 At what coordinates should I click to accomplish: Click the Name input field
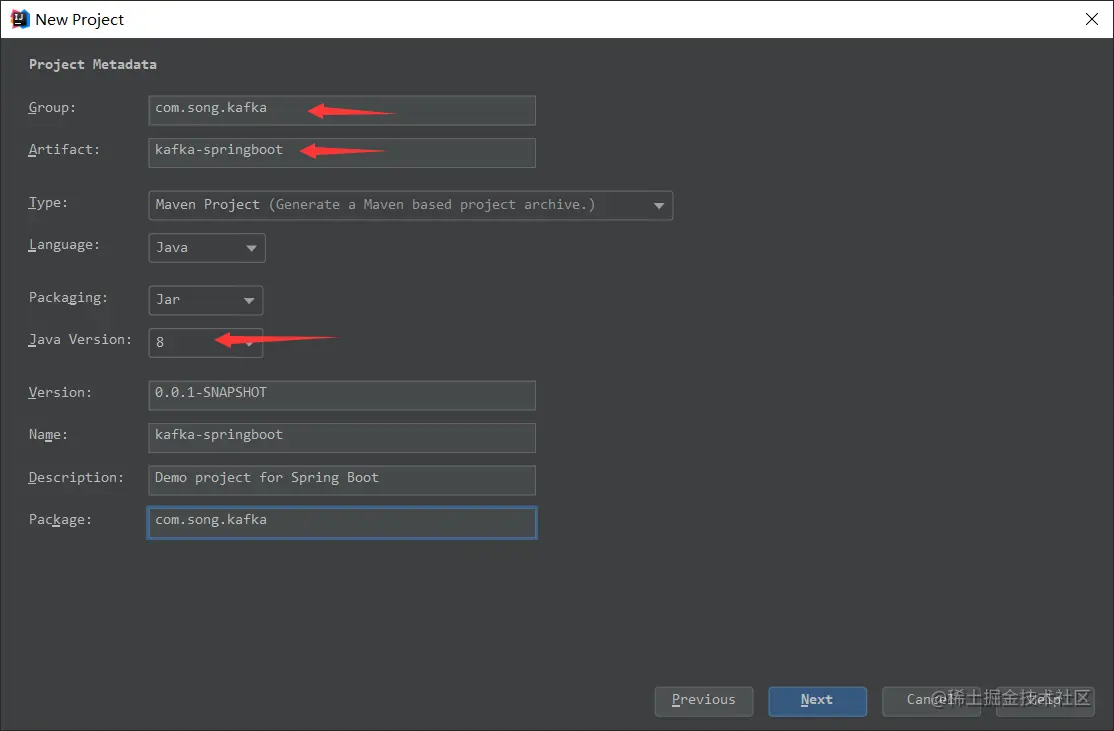[x=342, y=438]
